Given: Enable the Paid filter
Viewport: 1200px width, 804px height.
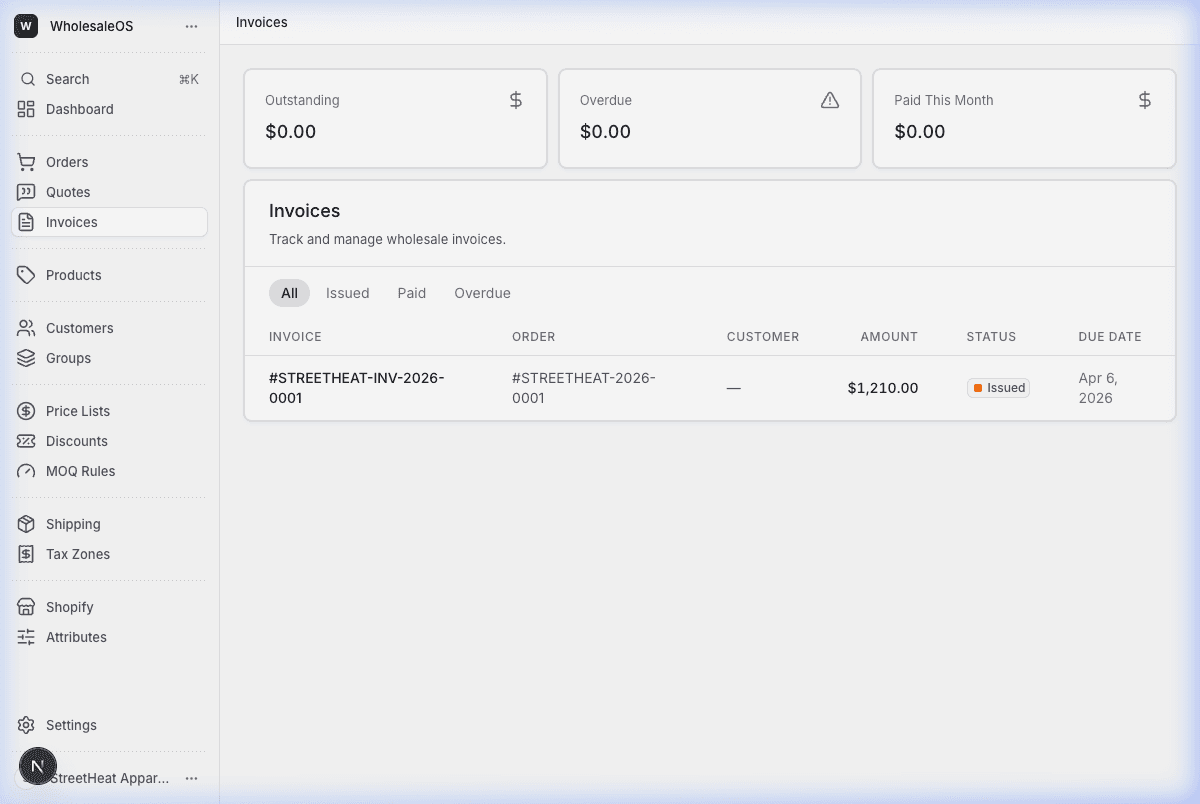Looking at the screenshot, I should pos(411,293).
